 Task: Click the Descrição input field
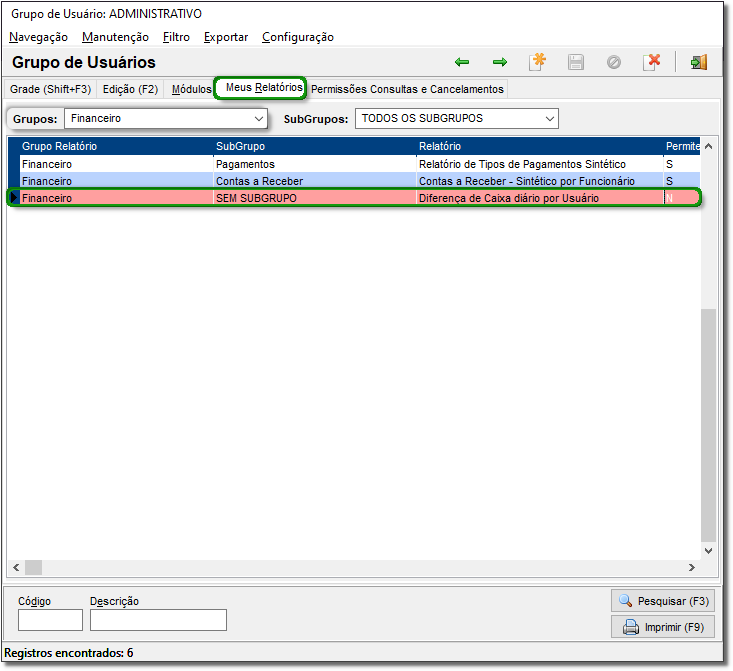point(158,620)
